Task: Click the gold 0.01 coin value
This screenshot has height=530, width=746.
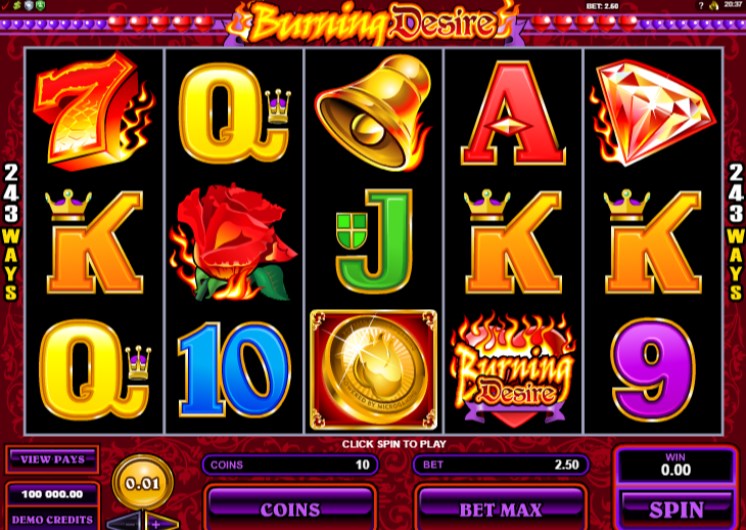Action: coord(143,483)
